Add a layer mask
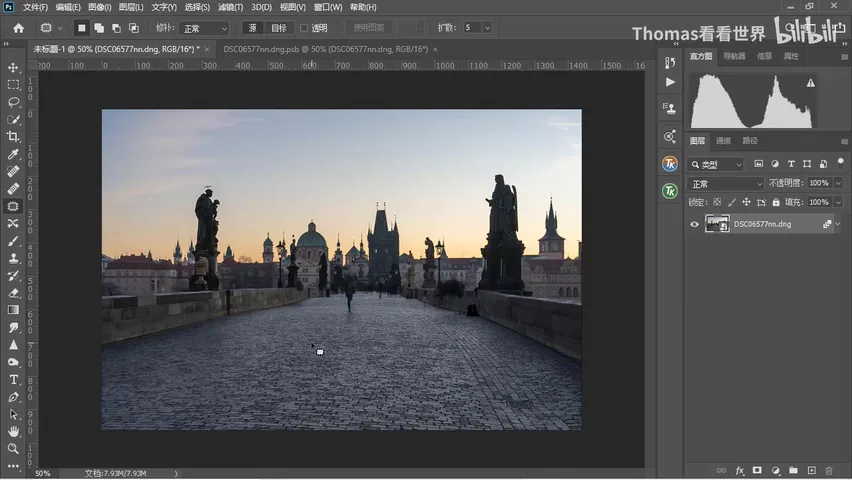This screenshot has height=480, width=852. [757, 470]
